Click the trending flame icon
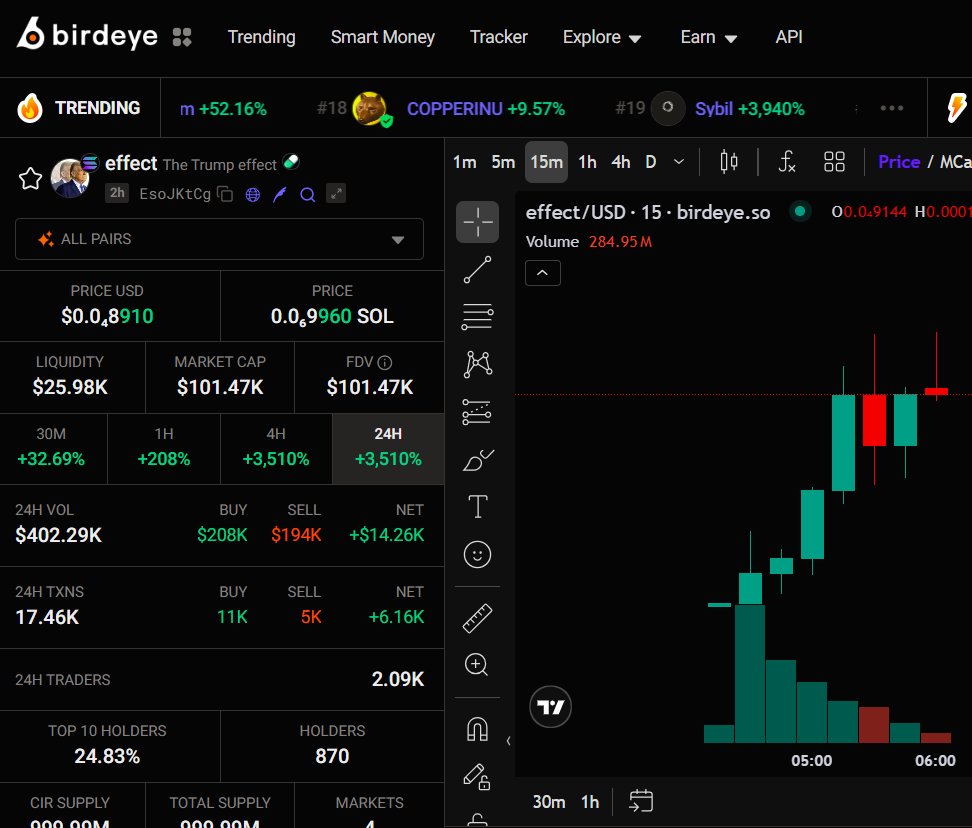The height and width of the screenshot is (828, 972). pos(30,108)
